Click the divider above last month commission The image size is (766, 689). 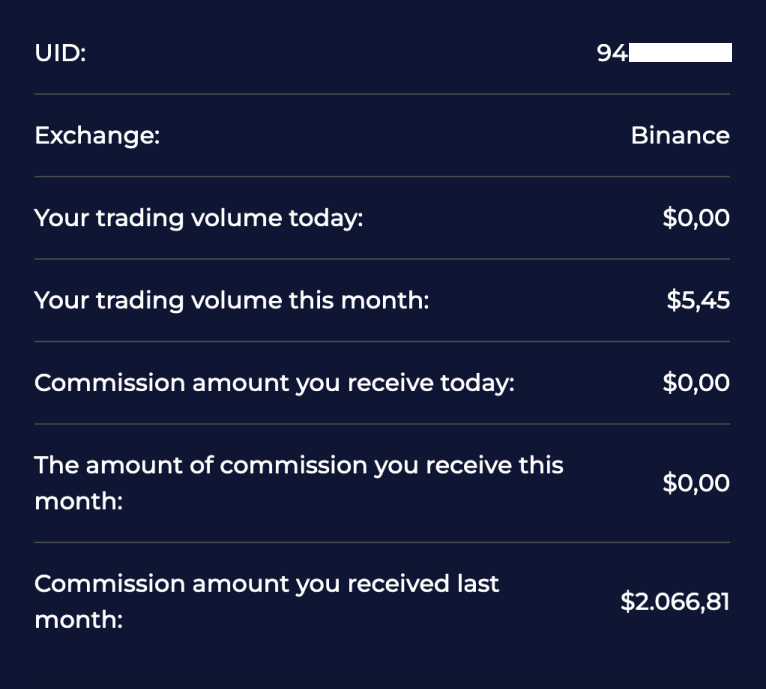(x=382, y=542)
